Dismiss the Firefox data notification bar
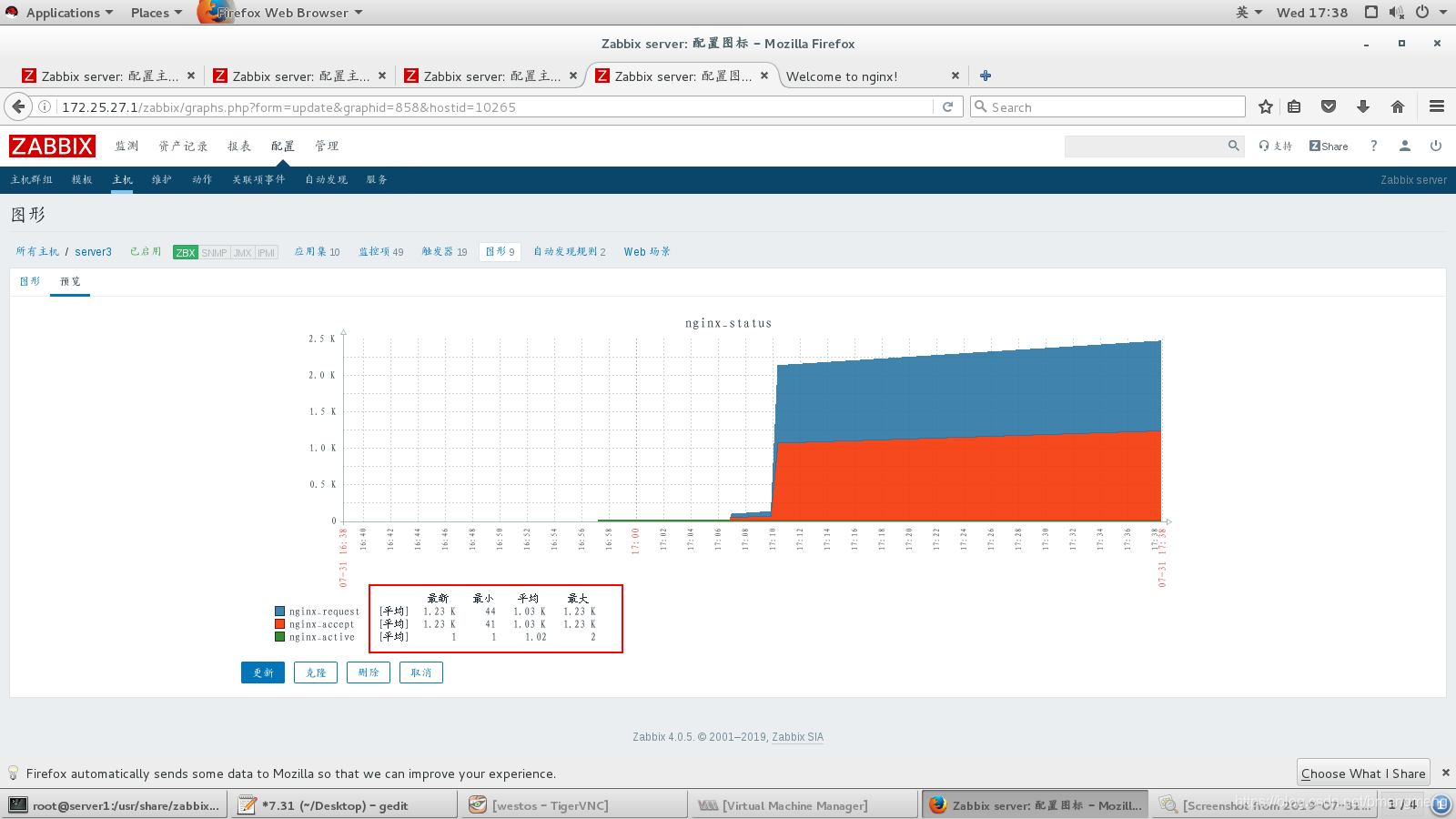The image size is (1456, 819). (x=1445, y=773)
